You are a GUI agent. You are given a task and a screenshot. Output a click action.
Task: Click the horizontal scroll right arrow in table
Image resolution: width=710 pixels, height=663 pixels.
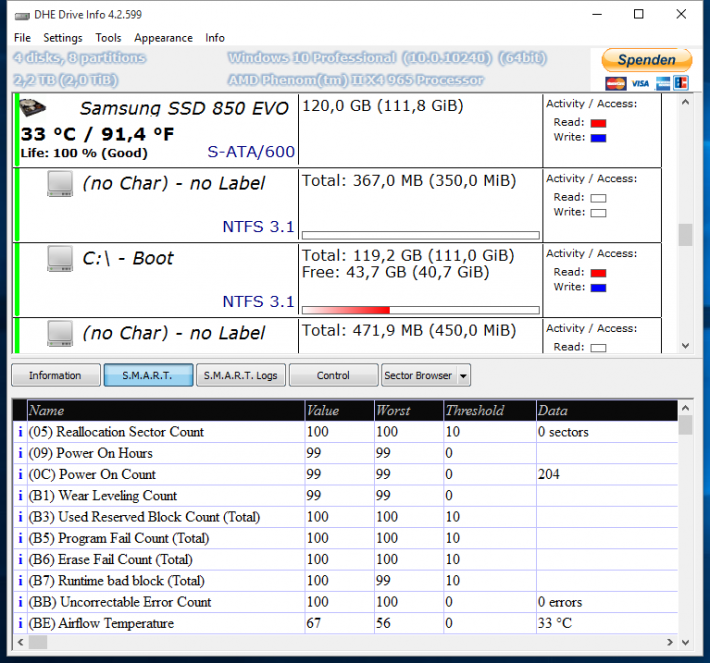pyautogui.click(x=670, y=642)
